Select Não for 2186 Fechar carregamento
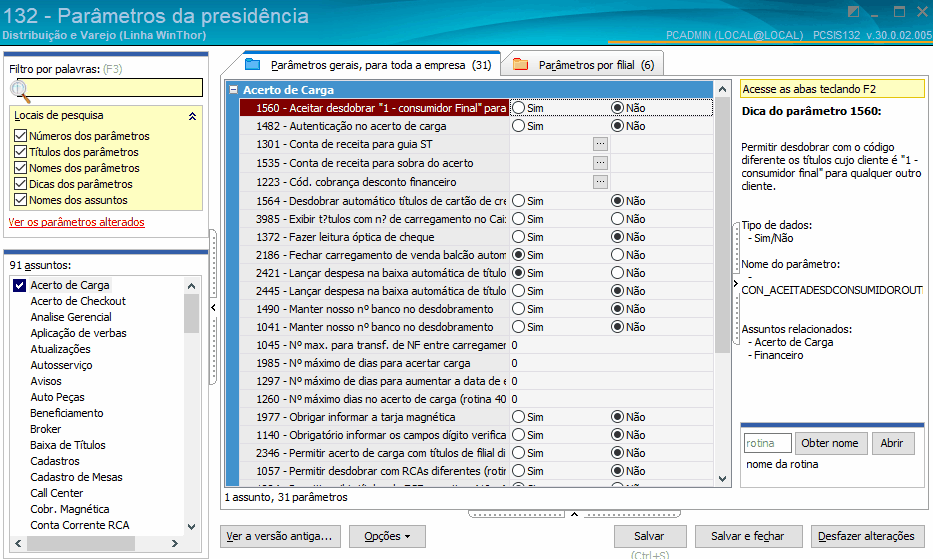This screenshot has width=933, height=559. (x=618, y=255)
